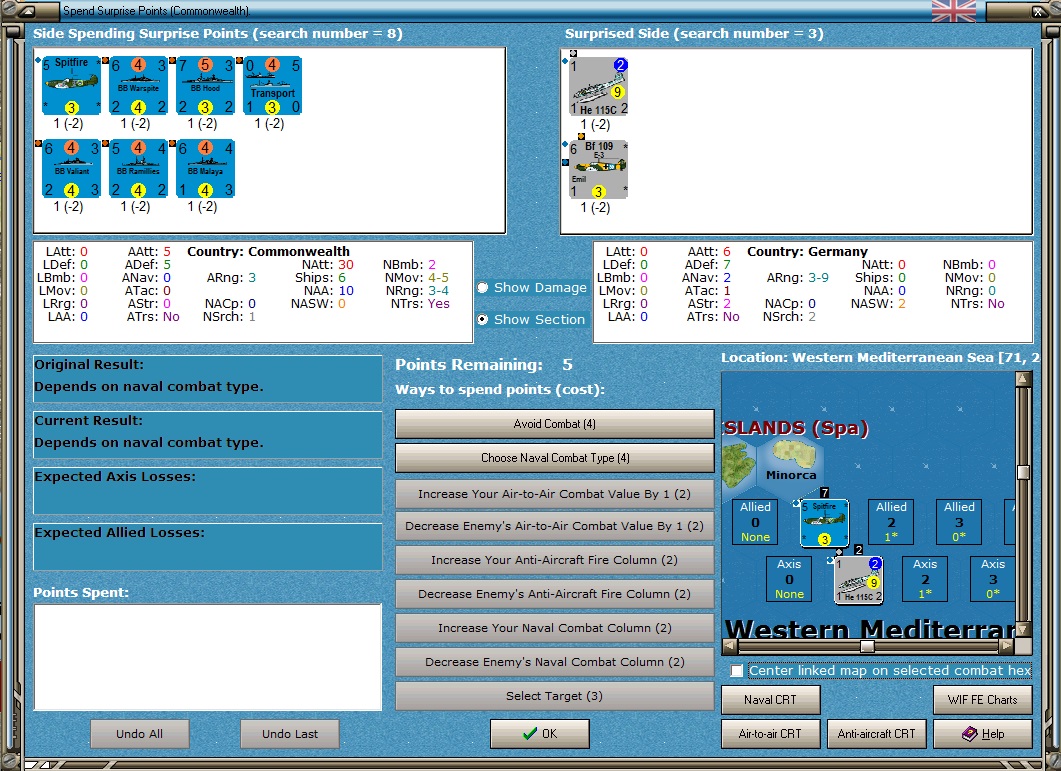This screenshot has width=1061, height=771.
Task: Select the Bf 109 Emil aircraft counter
Action: 598,169
